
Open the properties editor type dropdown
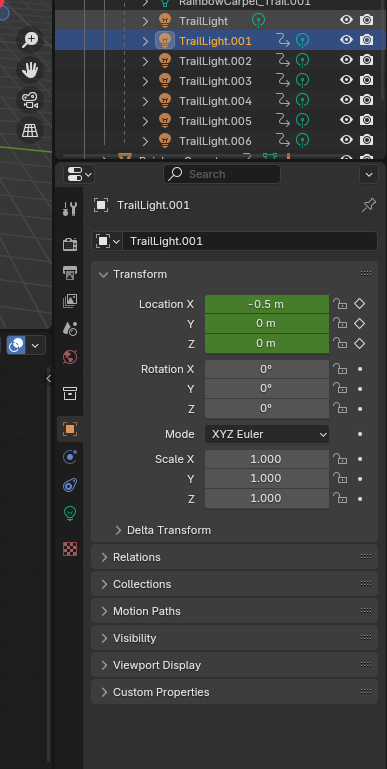click(79, 174)
